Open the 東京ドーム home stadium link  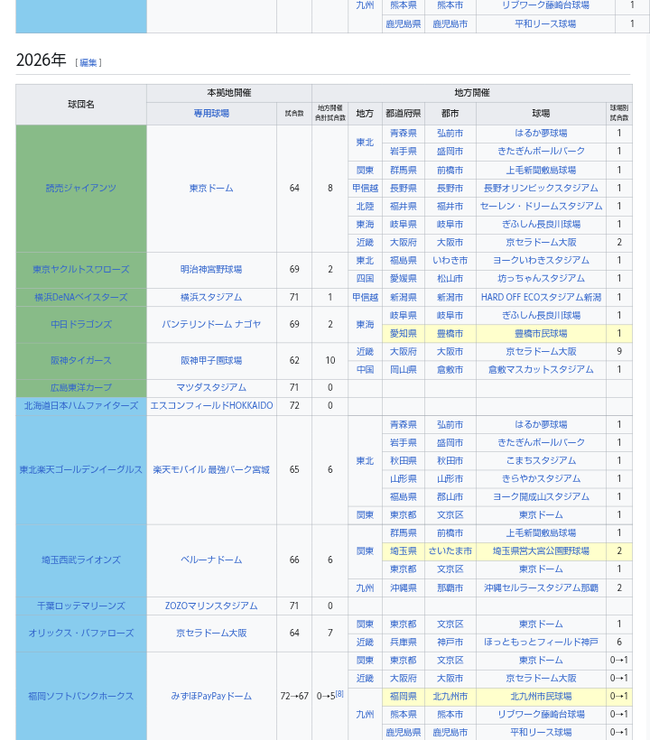[x=211, y=188]
